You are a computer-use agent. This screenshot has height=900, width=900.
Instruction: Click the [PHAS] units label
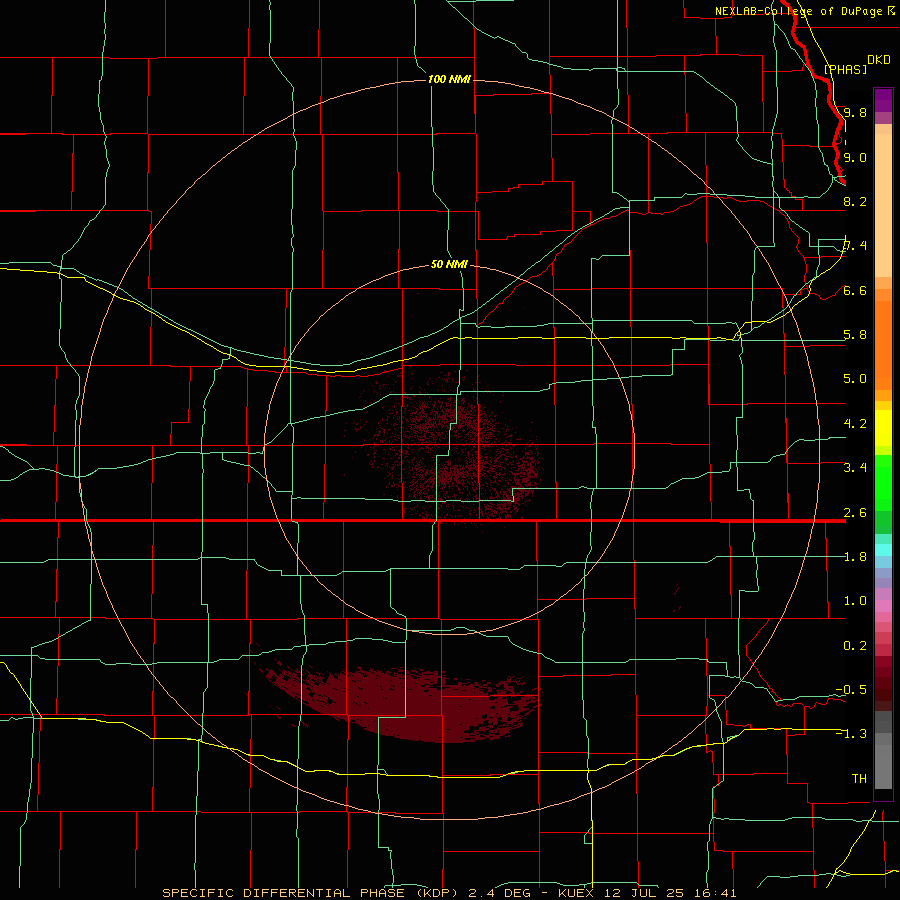point(845,69)
